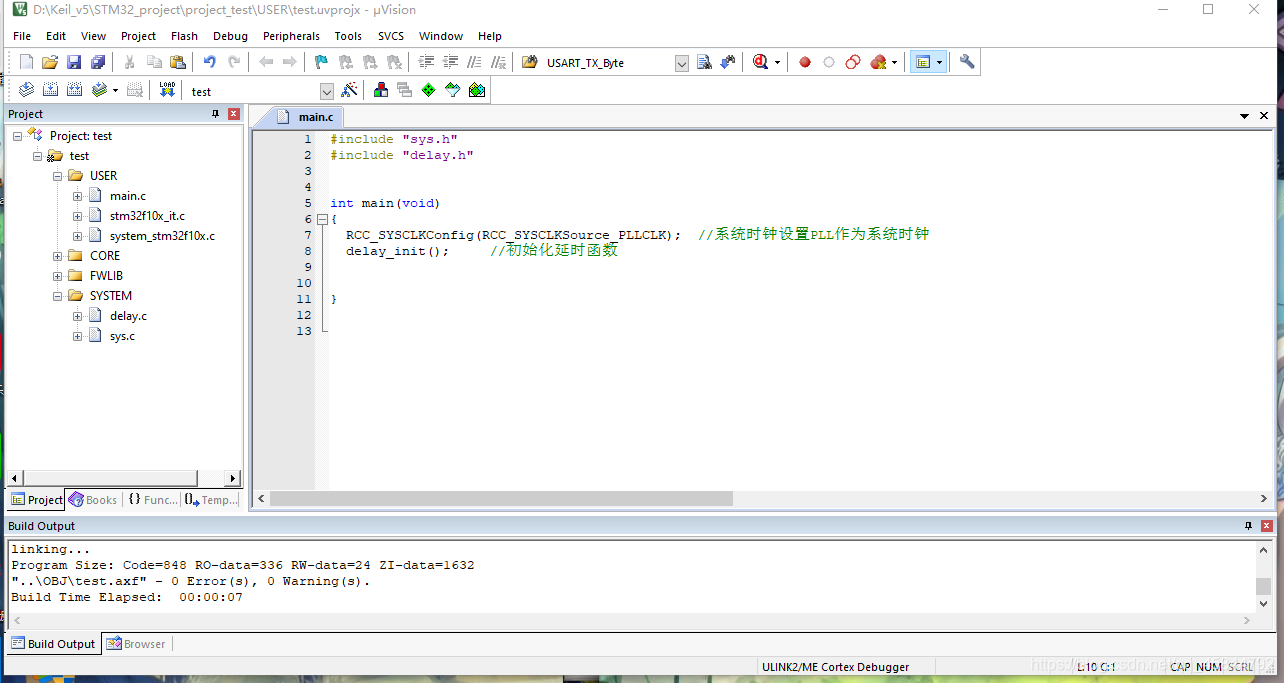The height and width of the screenshot is (683, 1284).
Task: Click the document search icon beside USART_TX_Byte
Action: (x=704, y=62)
